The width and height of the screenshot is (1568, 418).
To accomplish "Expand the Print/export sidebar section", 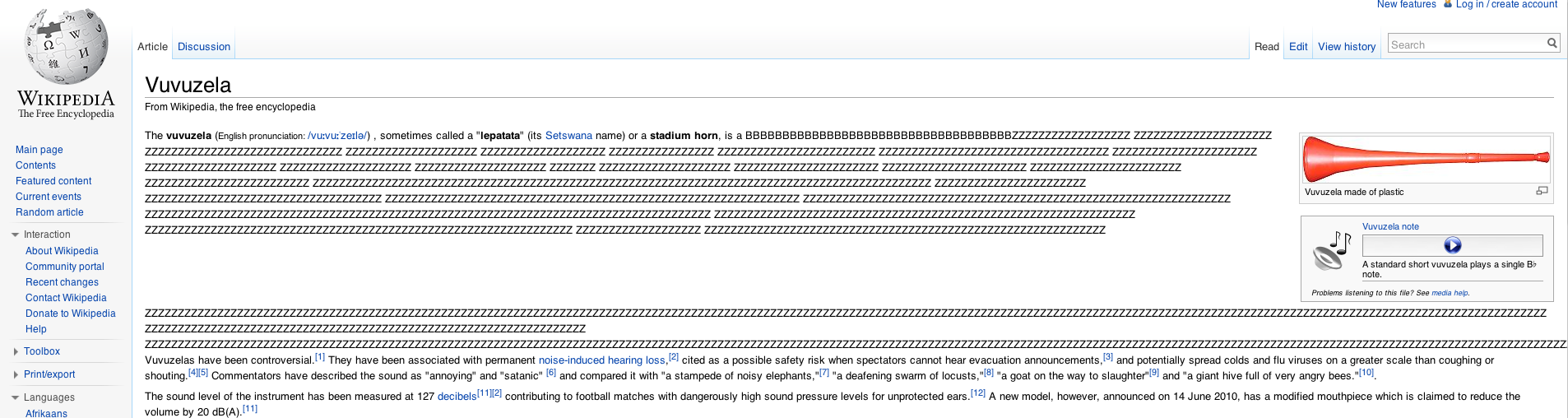I will 16,374.
